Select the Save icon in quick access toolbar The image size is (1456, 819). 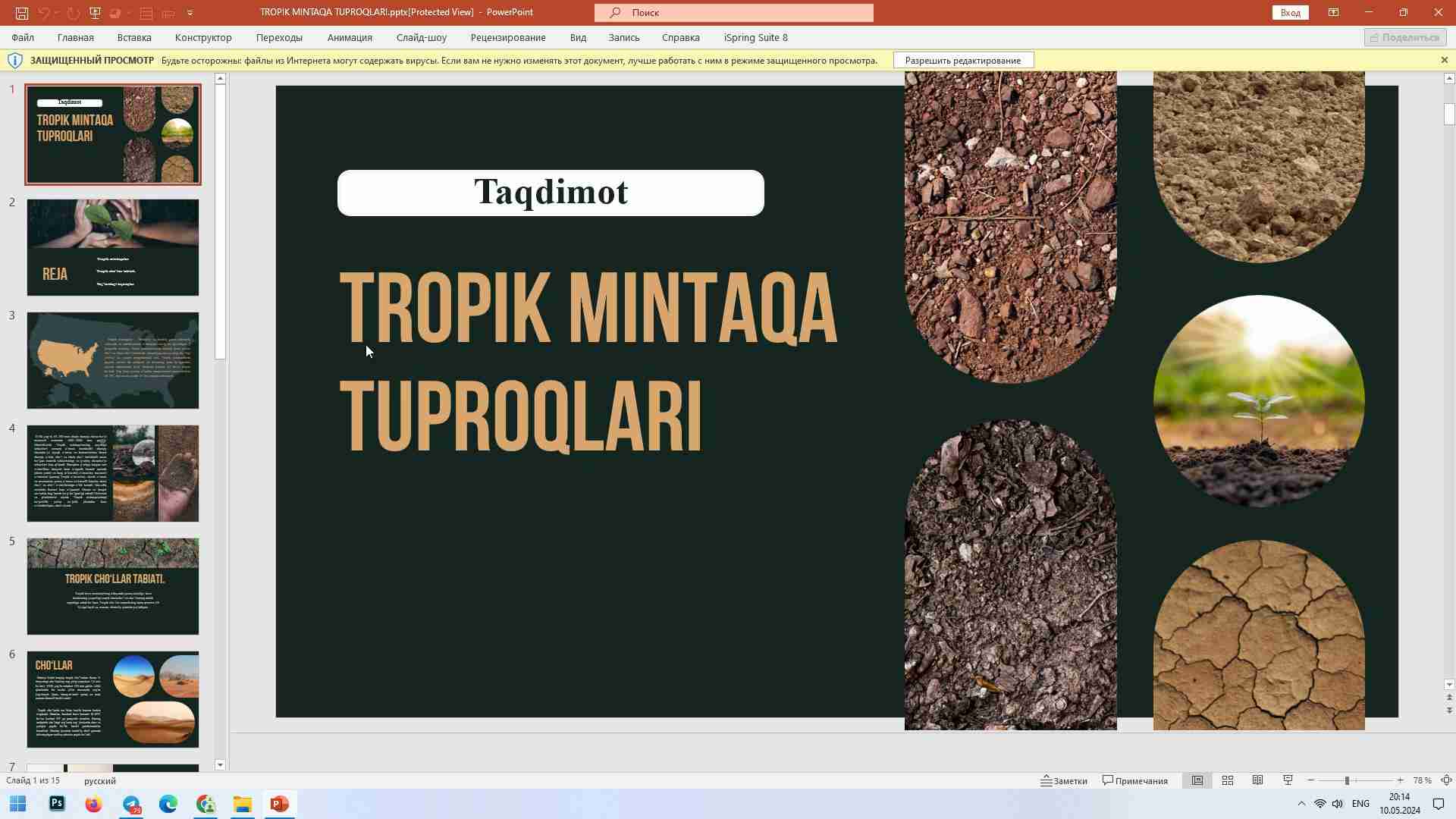point(22,12)
